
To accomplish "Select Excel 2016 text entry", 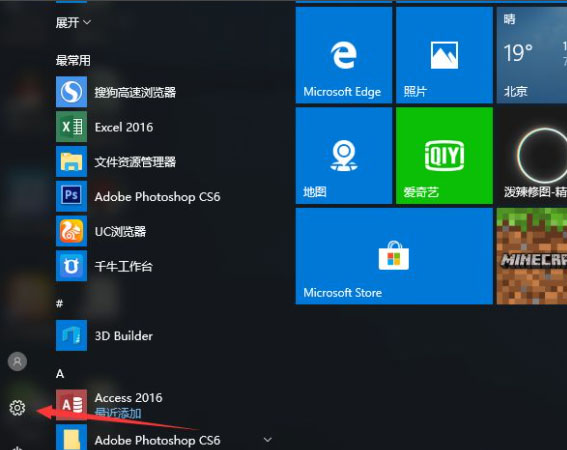I will point(124,127).
